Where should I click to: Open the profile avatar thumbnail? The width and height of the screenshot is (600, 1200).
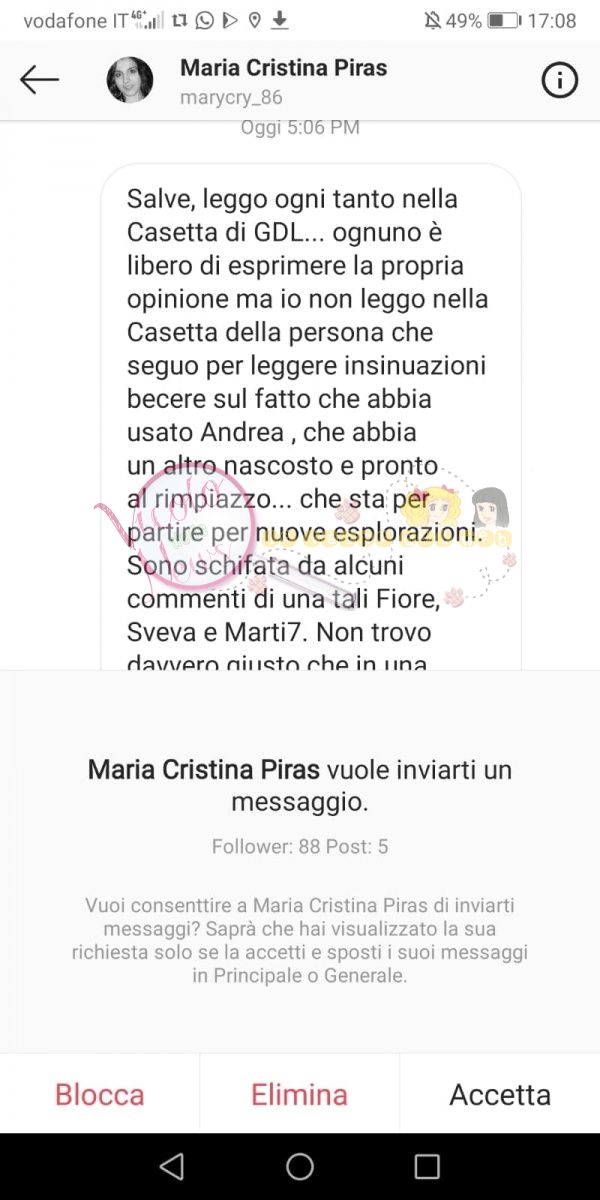click(x=130, y=80)
